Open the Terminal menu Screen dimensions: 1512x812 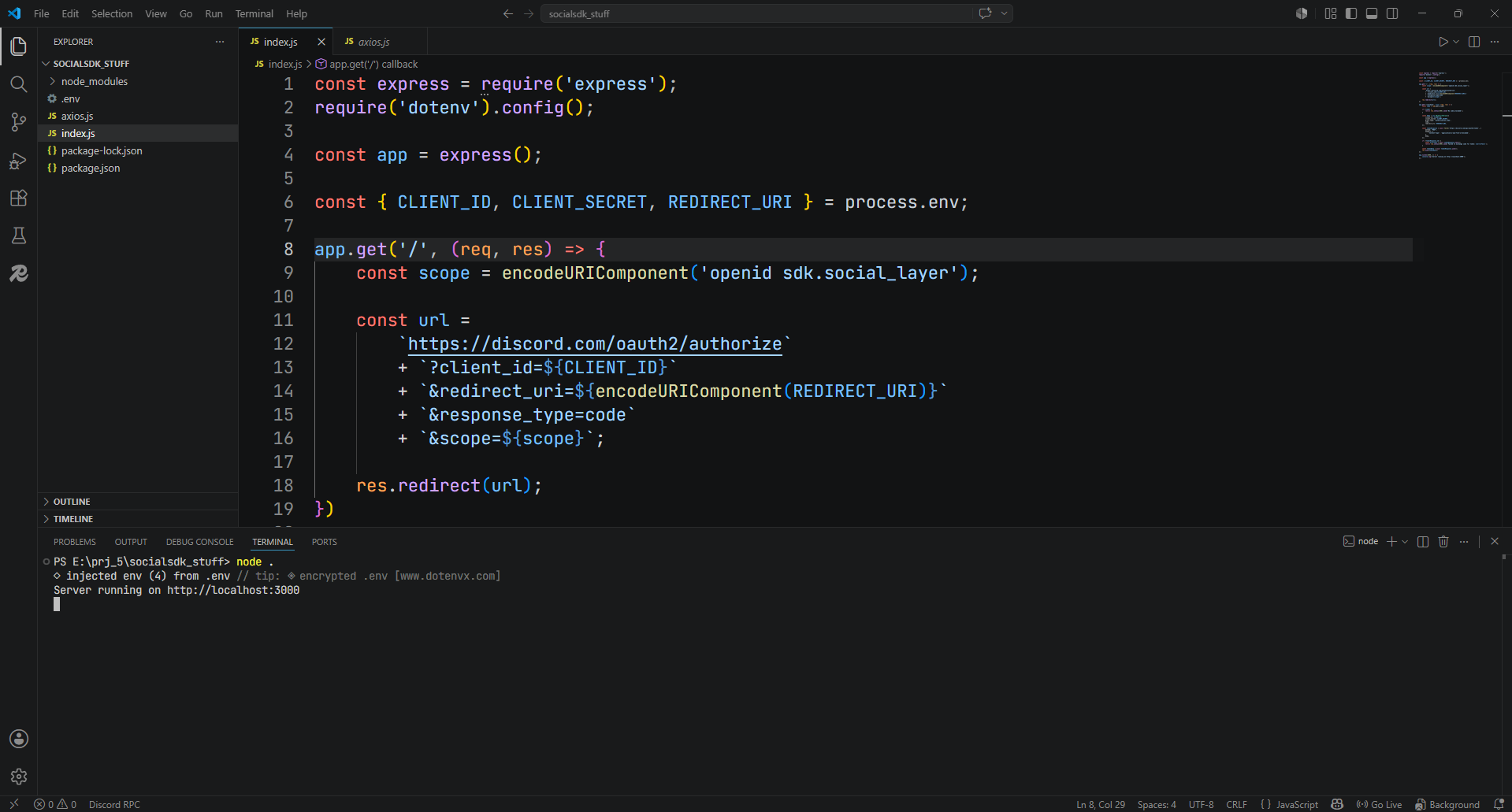254,13
